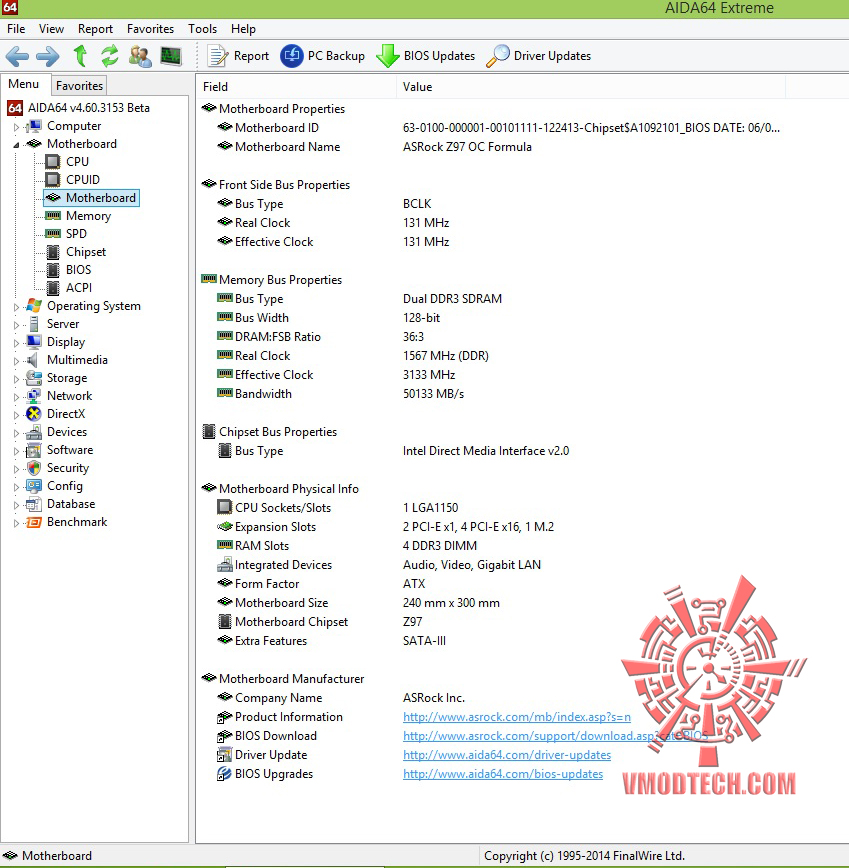Click the Software tree icon
849x868 pixels.
point(34,450)
